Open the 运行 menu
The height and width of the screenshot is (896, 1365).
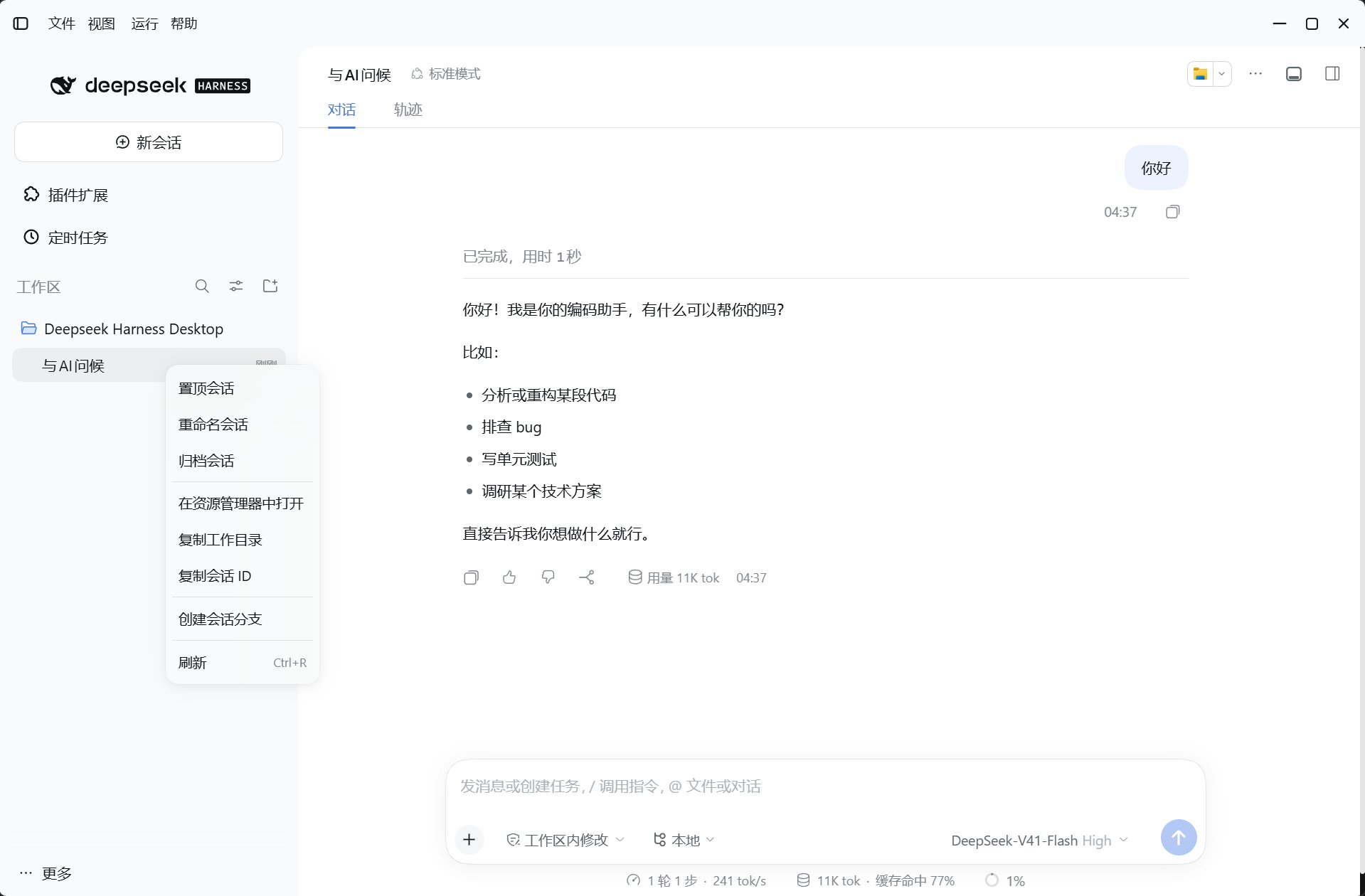(x=144, y=23)
